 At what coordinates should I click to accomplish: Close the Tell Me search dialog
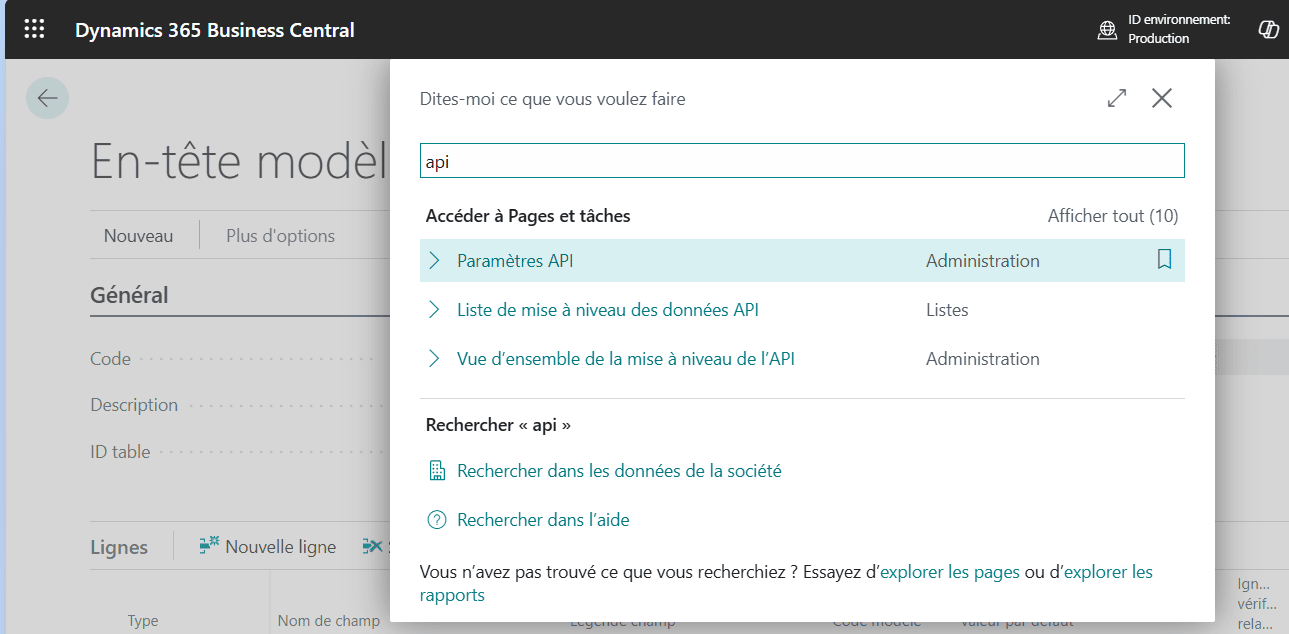[1161, 98]
